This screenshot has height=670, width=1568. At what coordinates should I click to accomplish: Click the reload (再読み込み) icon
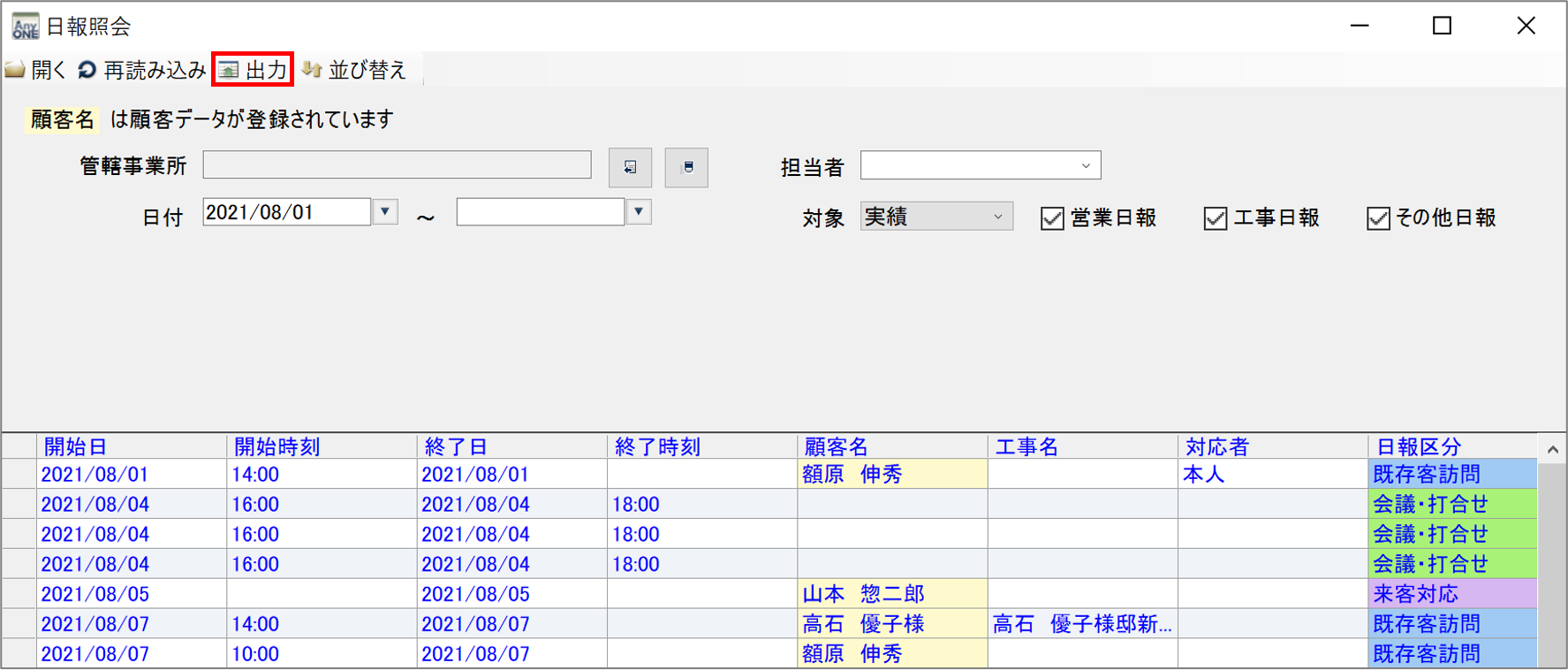tap(87, 70)
